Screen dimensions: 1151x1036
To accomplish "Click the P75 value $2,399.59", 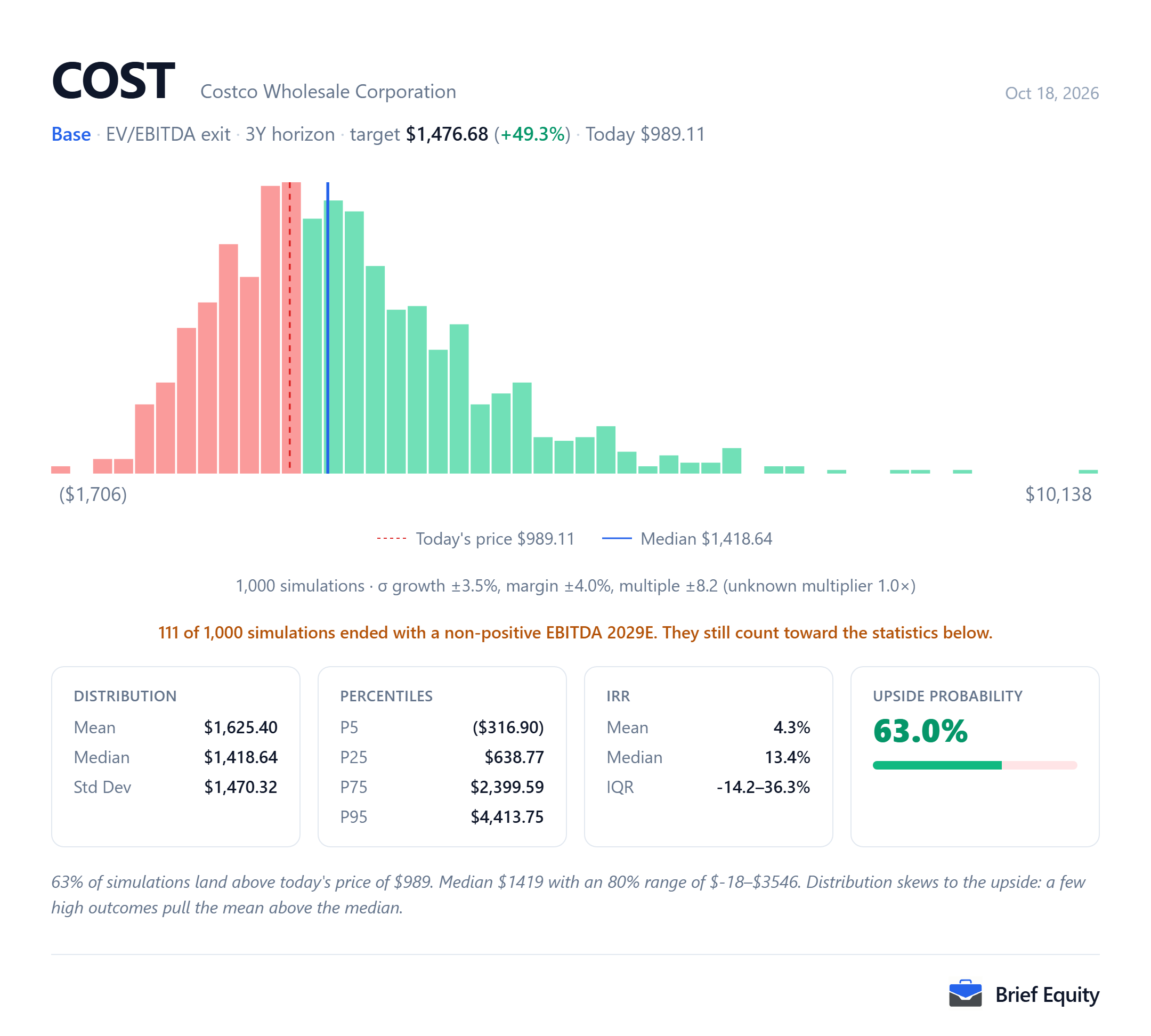I will (507, 787).
